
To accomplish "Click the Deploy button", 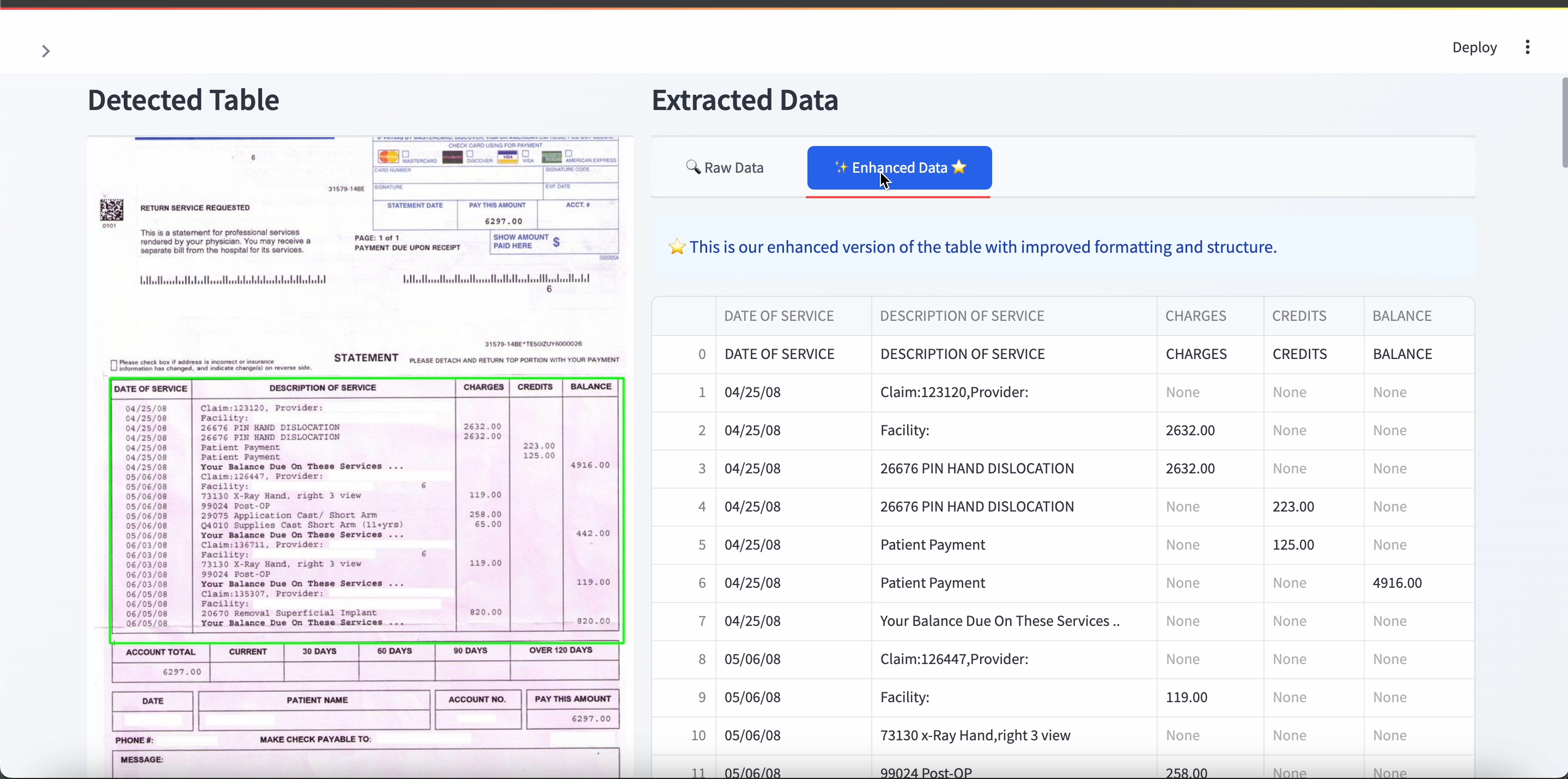I will pos(1474,47).
